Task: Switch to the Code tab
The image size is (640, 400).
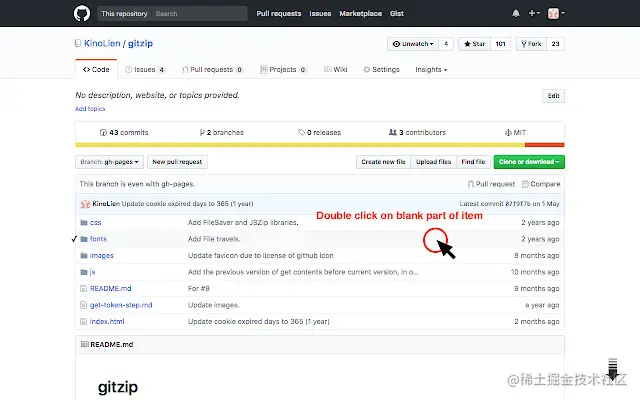Action: click(x=96, y=69)
